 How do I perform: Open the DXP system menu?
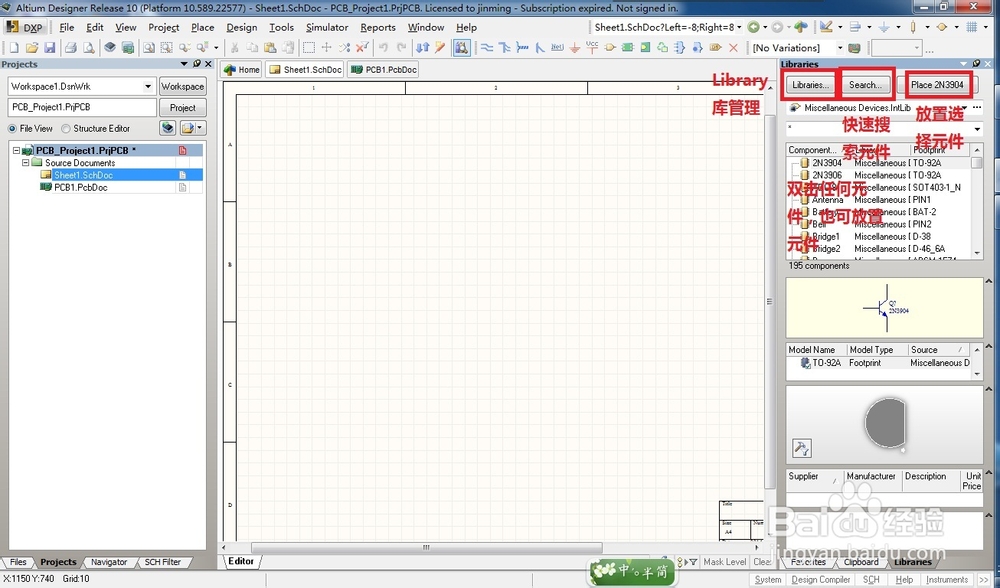coord(25,27)
